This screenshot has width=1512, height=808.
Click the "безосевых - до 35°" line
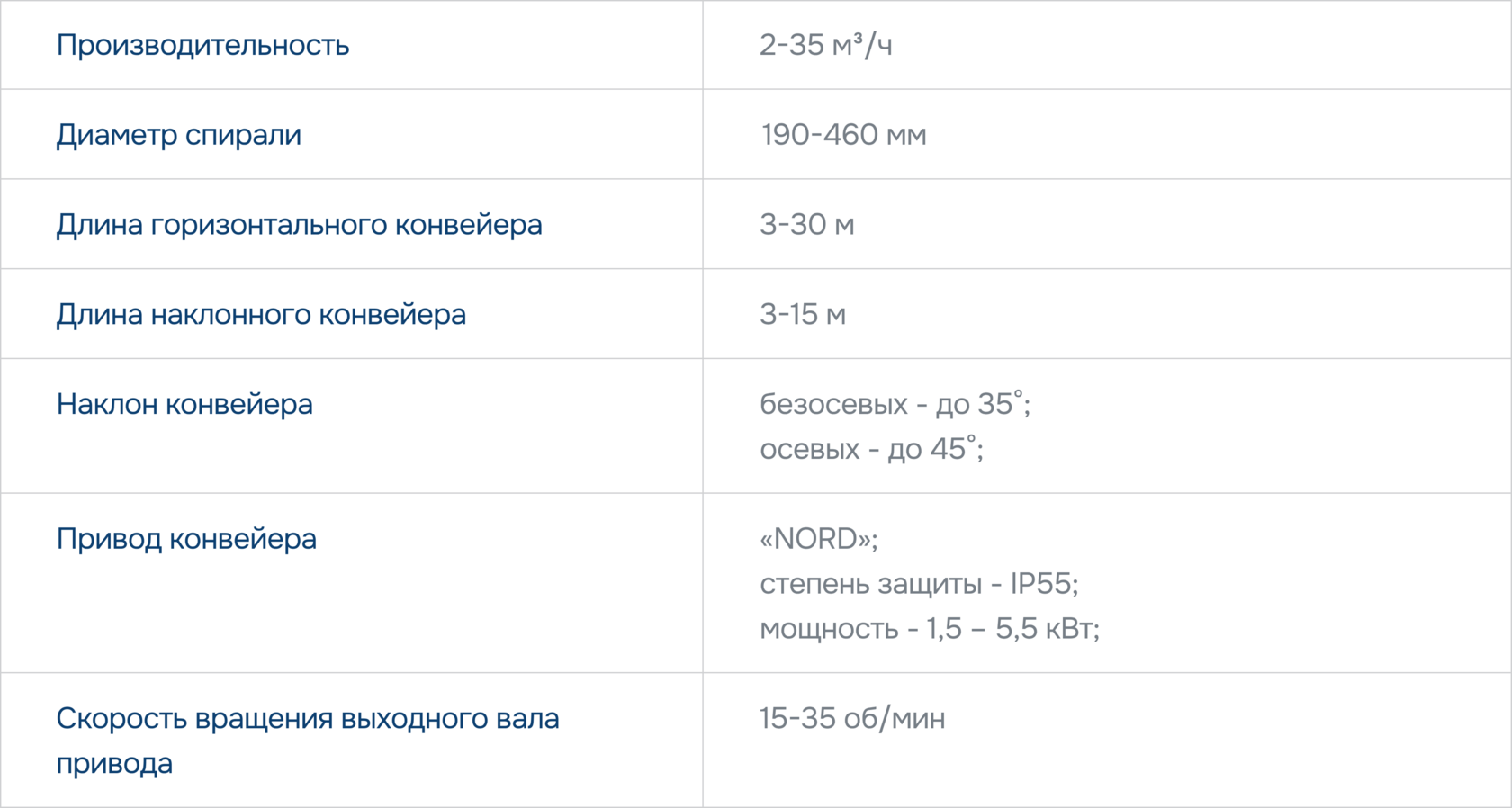(x=894, y=405)
